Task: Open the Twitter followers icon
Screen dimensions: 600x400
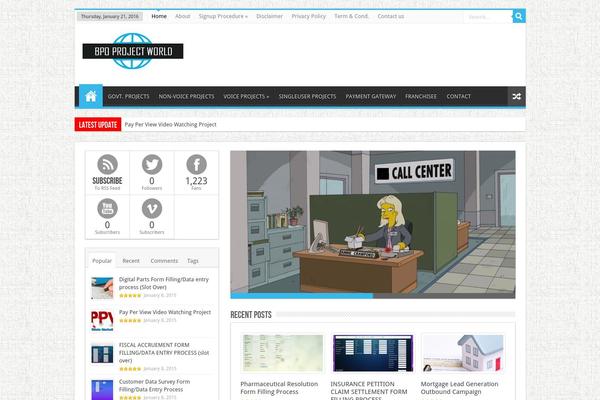Action: point(152,165)
